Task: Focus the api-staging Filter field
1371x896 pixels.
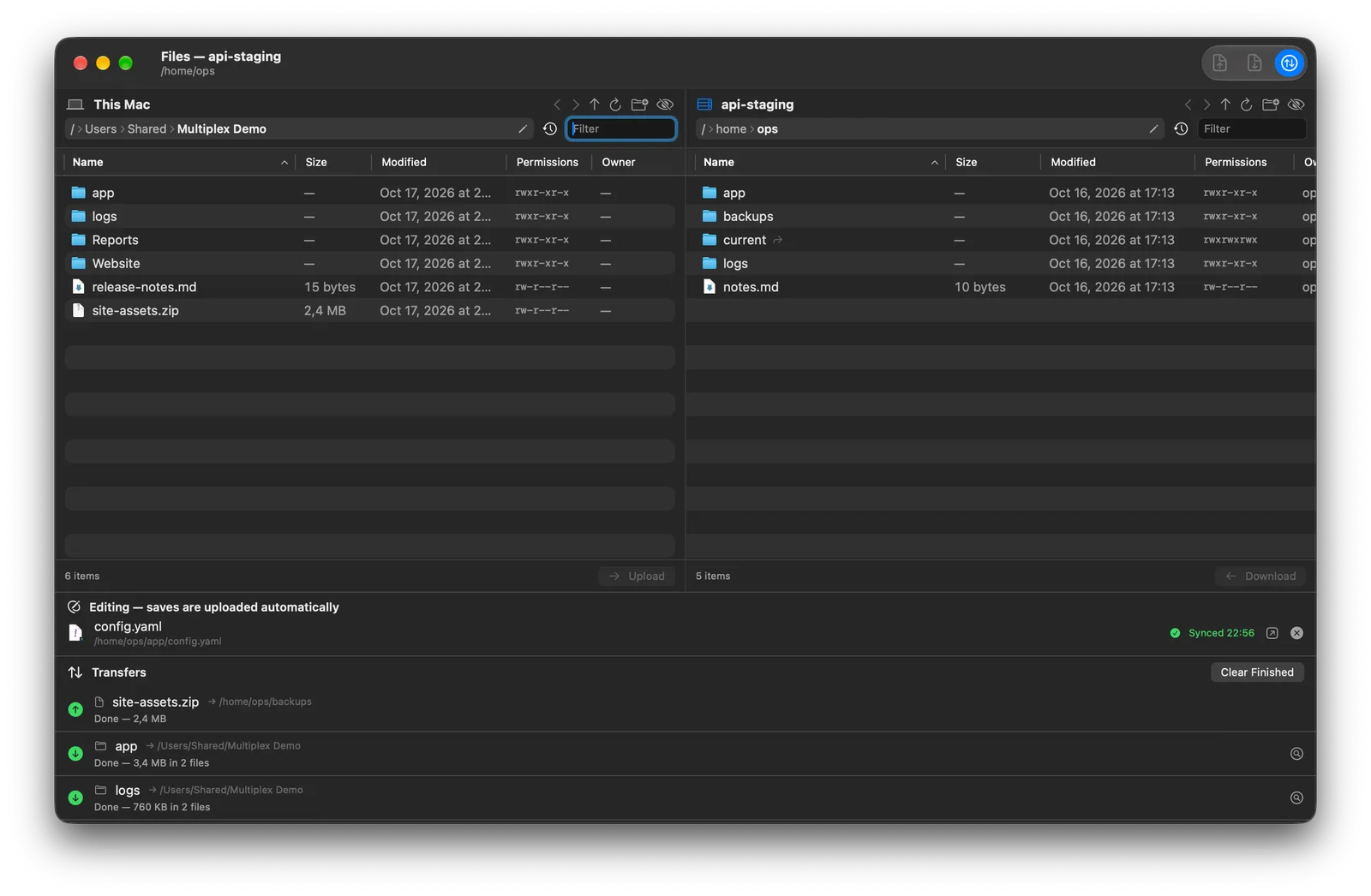Action: 1251,129
